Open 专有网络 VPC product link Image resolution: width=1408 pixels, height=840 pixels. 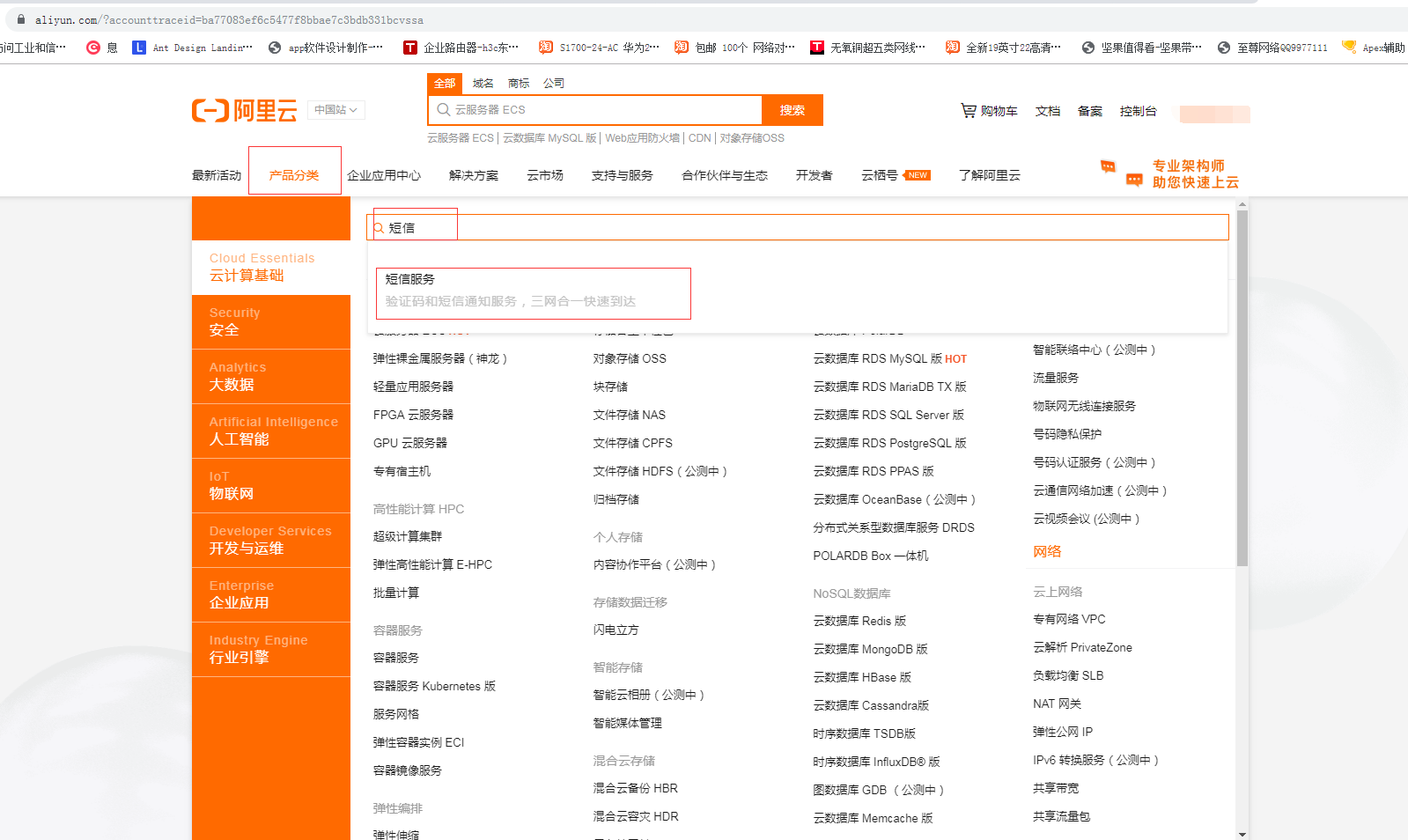click(x=1069, y=620)
